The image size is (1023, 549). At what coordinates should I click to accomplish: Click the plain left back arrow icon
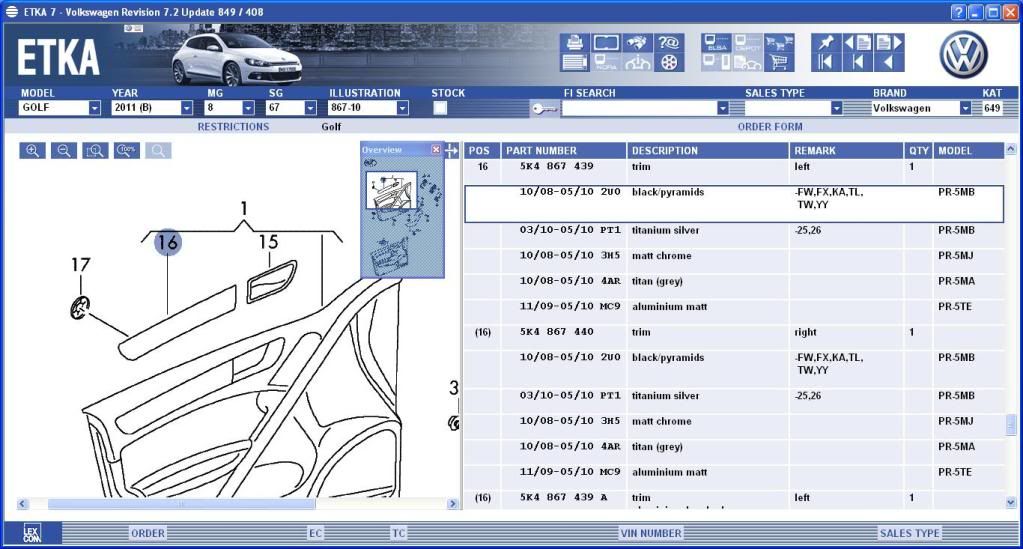pyautogui.click(x=889, y=63)
